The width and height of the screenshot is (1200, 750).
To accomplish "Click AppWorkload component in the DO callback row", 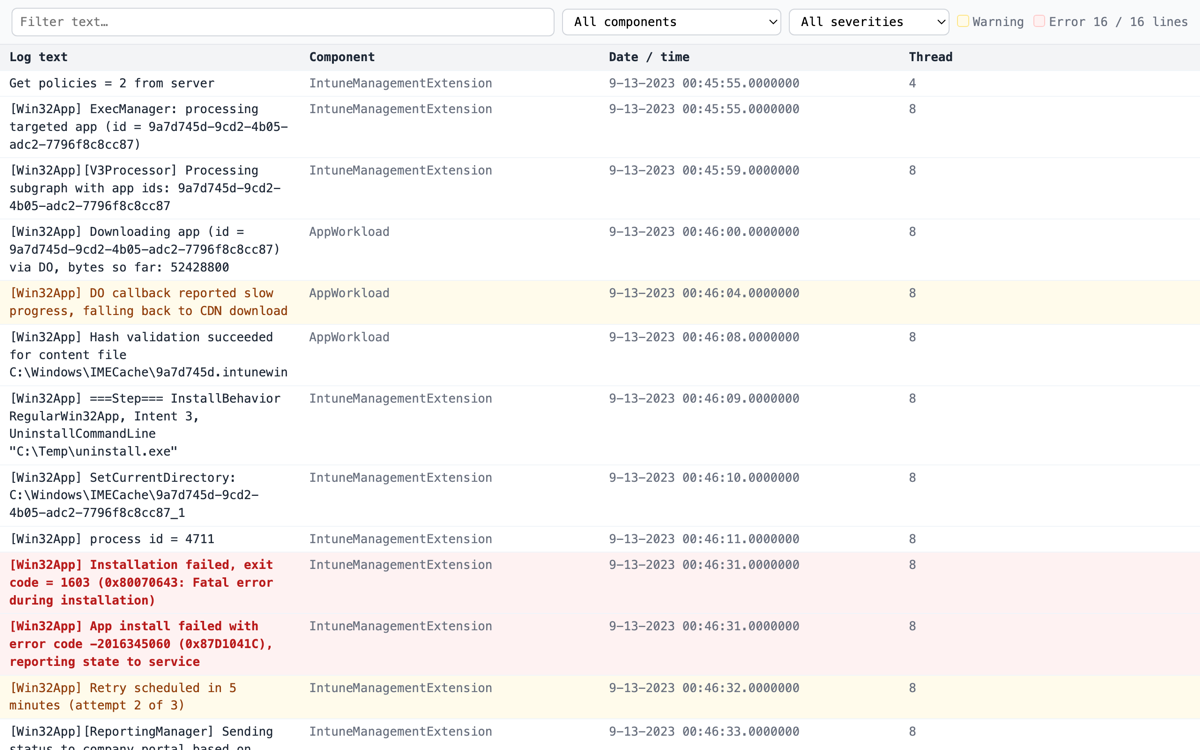I will [349, 293].
